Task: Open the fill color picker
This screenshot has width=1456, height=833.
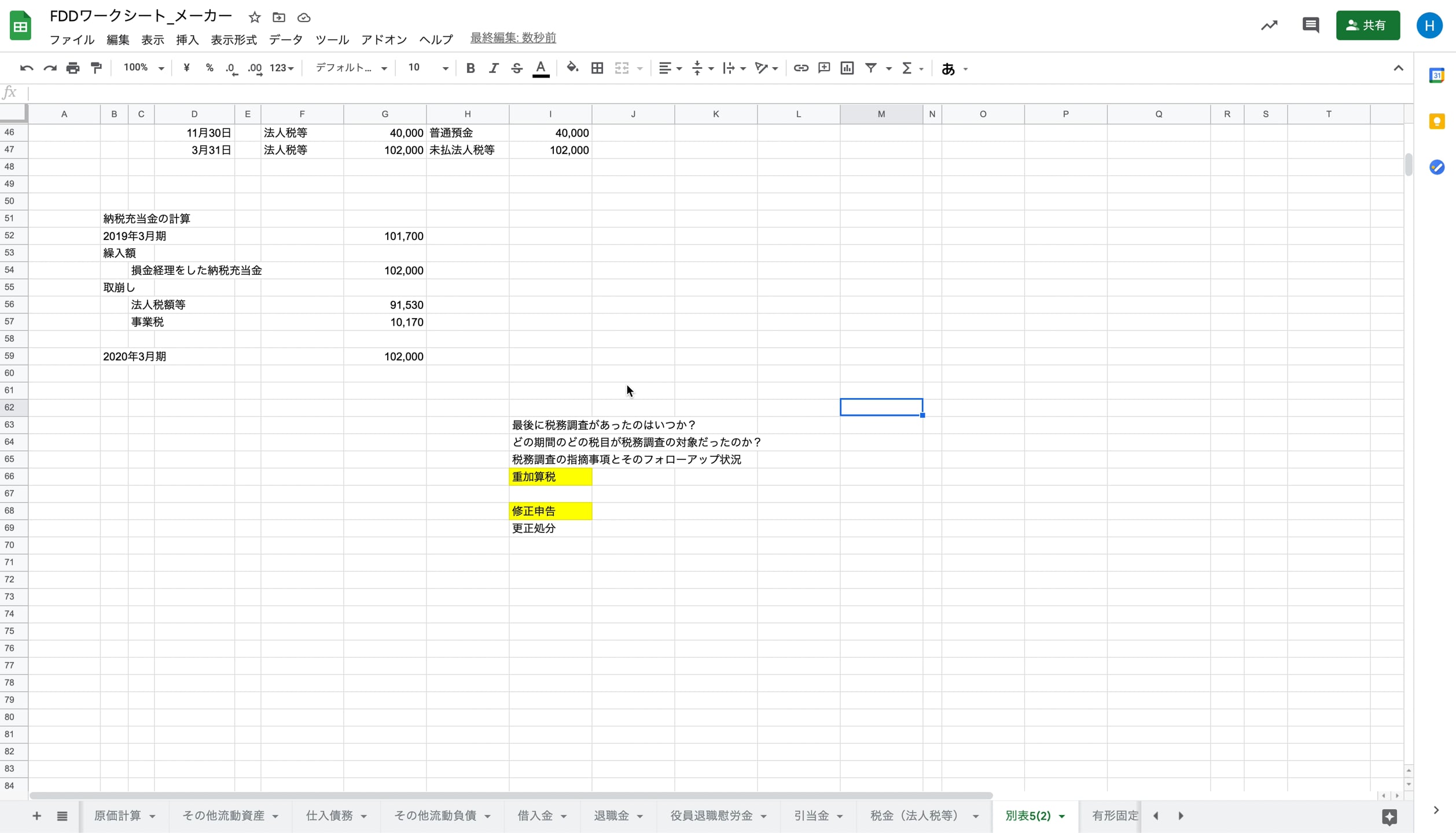Action: click(x=572, y=68)
